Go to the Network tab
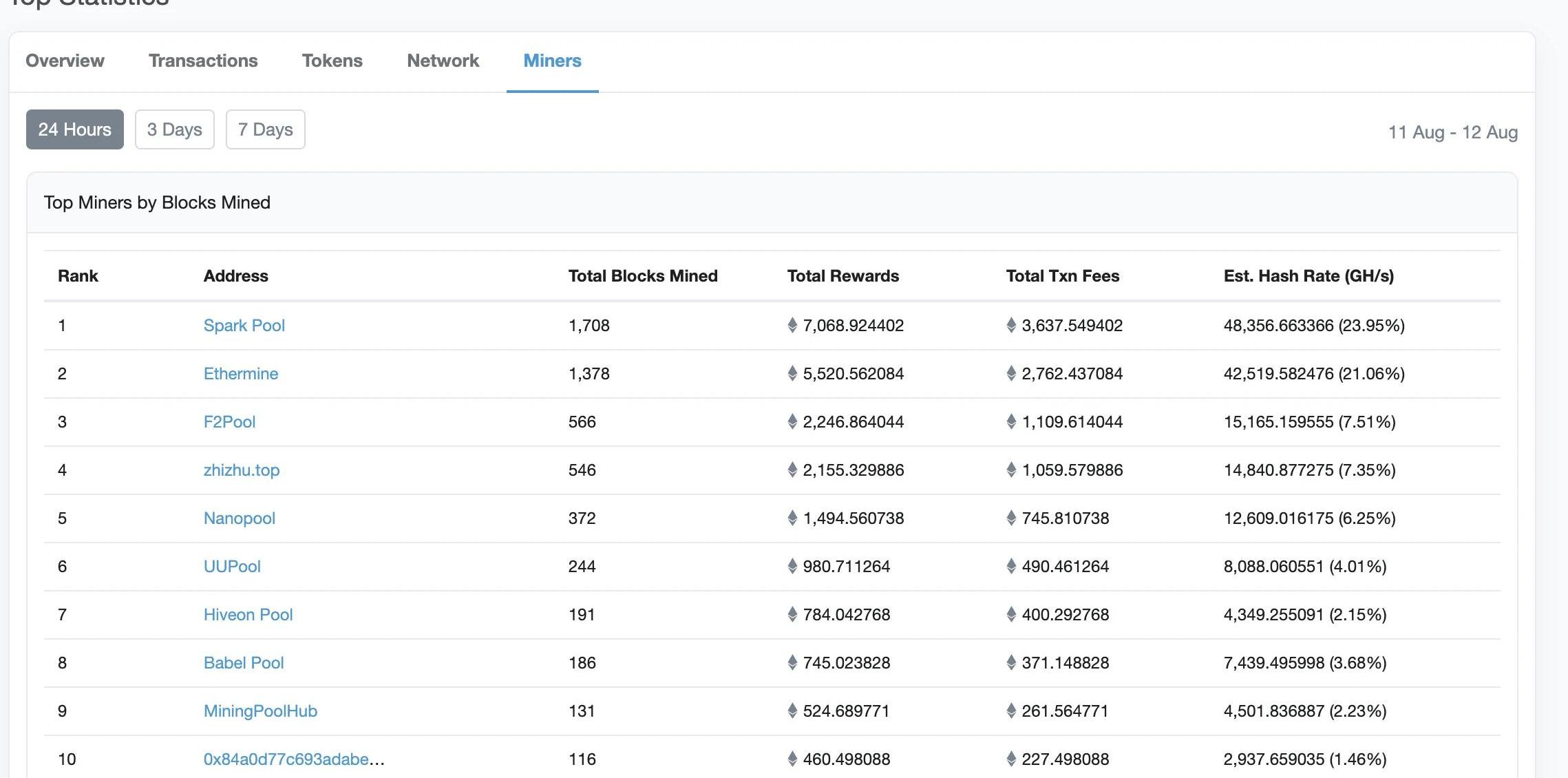 [443, 61]
